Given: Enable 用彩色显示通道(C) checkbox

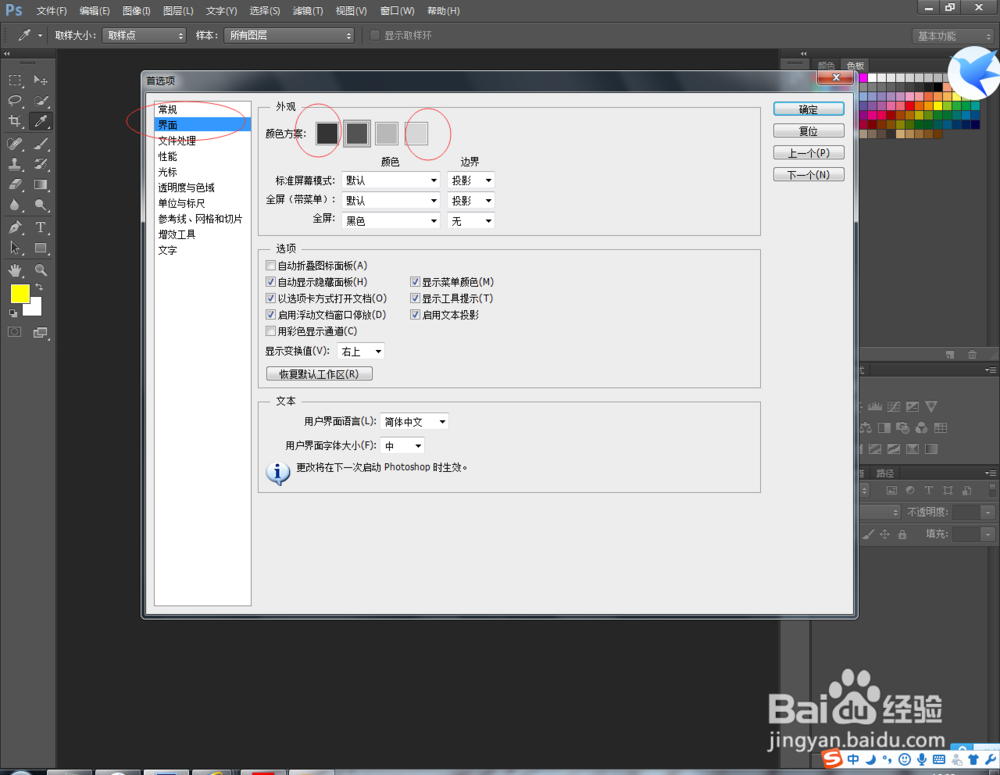Looking at the screenshot, I should (x=270, y=331).
